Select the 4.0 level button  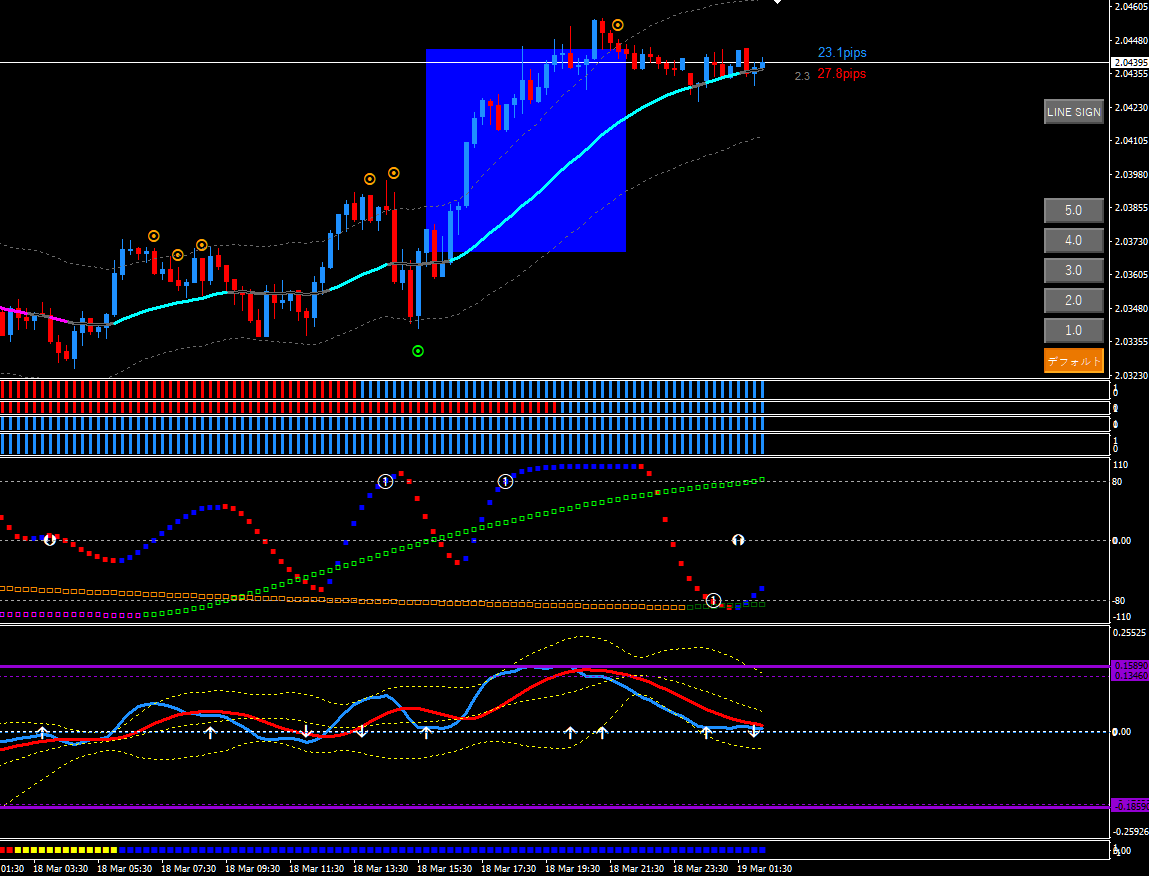(x=1073, y=241)
